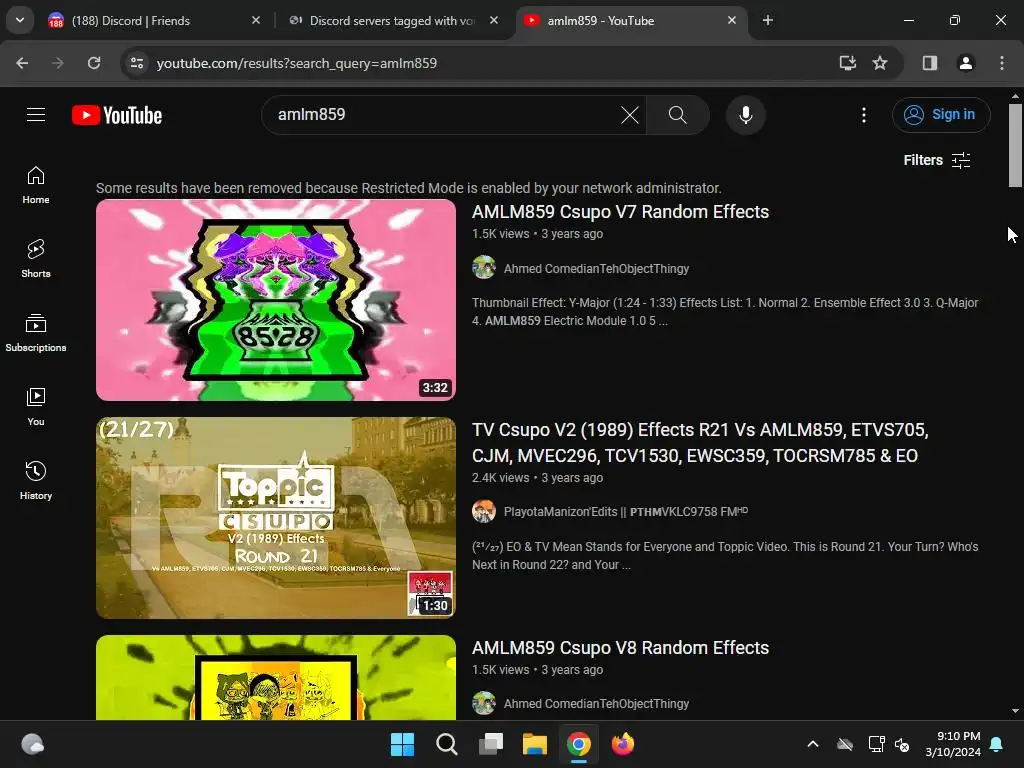Image resolution: width=1024 pixels, height=768 pixels.
Task: Open TV Csupo V2 (1989) Effects R21 title
Action: pyautogui.click(x=700, y=443)
